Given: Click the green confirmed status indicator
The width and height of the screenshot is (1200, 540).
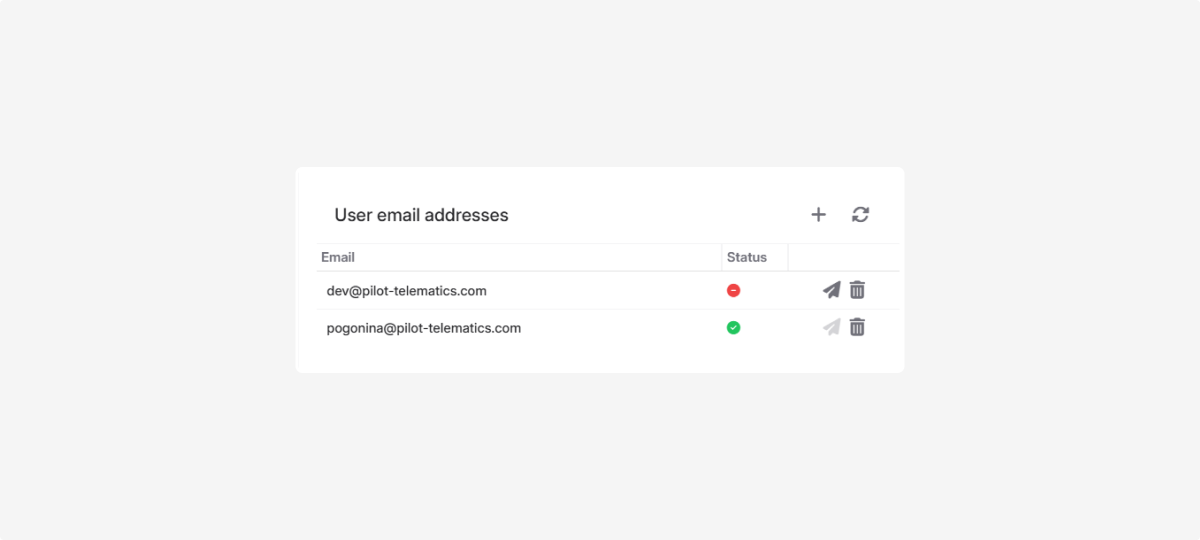Looking at the screenshot, I should (x=733, y=327).
